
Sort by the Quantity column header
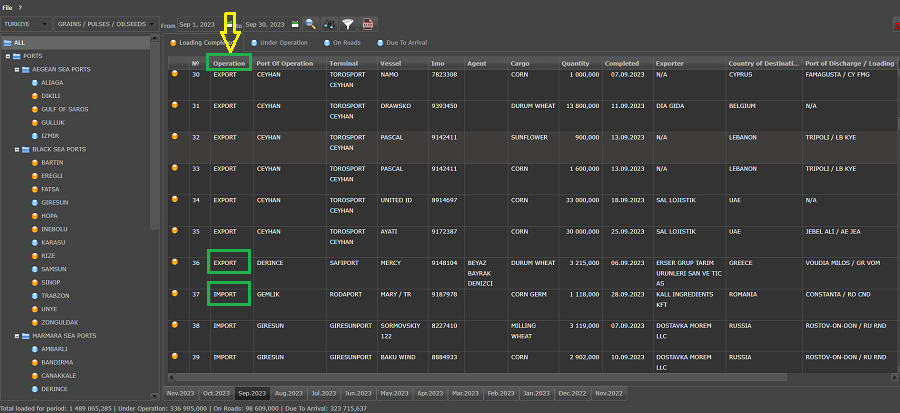click(580, 63)
